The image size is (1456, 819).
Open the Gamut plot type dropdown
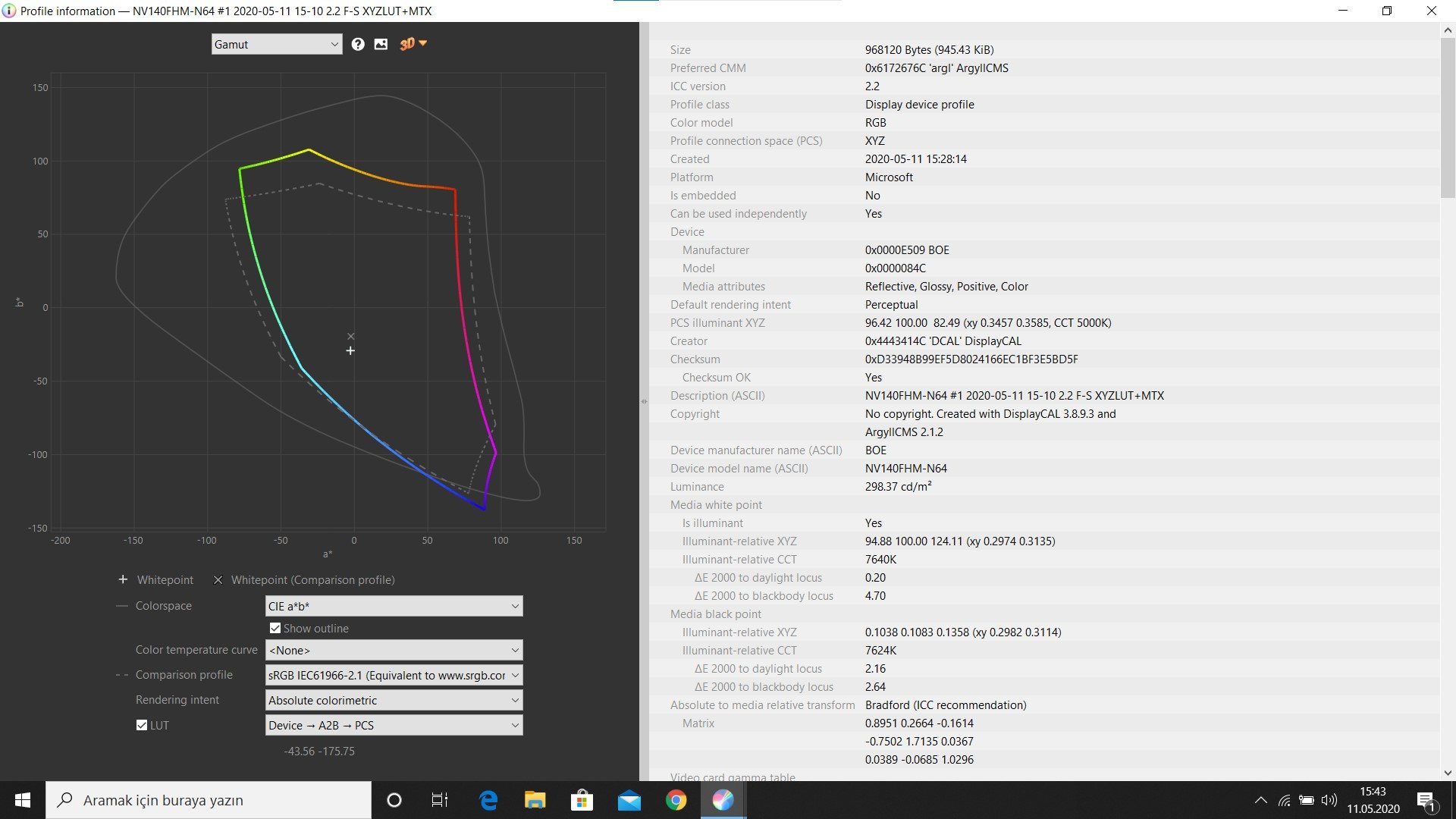[276, 45]
